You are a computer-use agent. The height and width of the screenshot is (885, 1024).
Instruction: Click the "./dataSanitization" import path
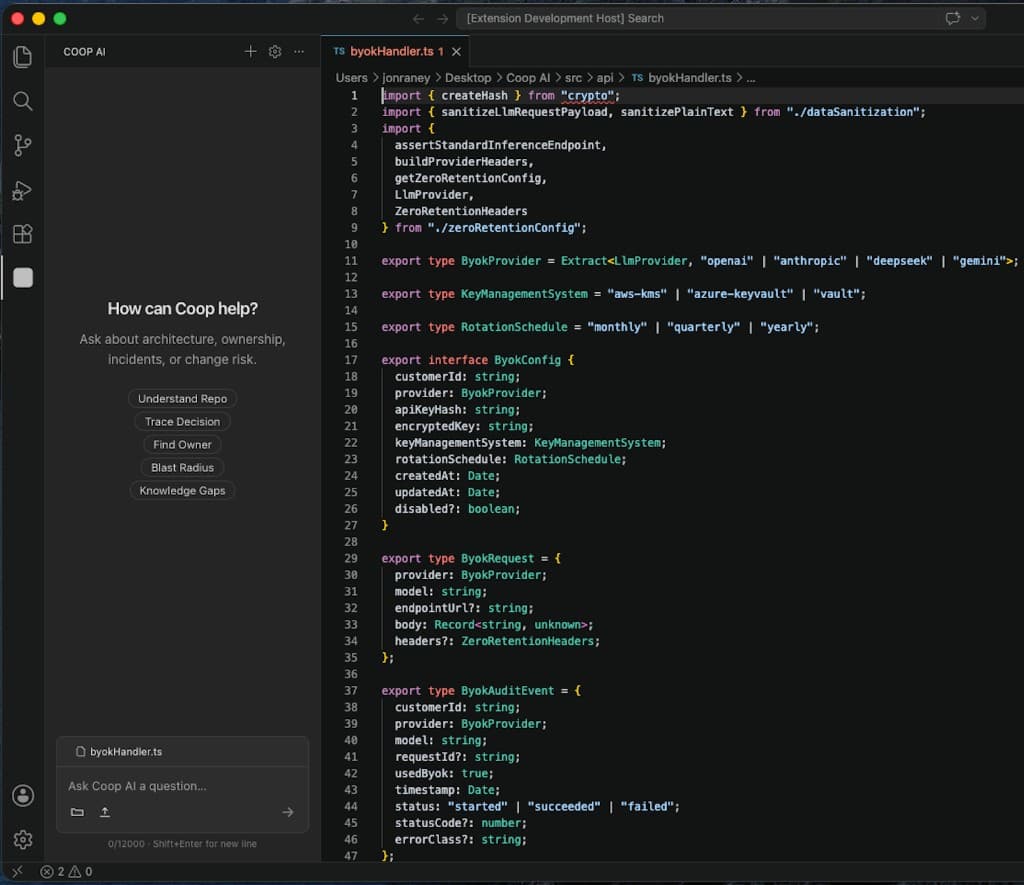click(x=853, y=112)
